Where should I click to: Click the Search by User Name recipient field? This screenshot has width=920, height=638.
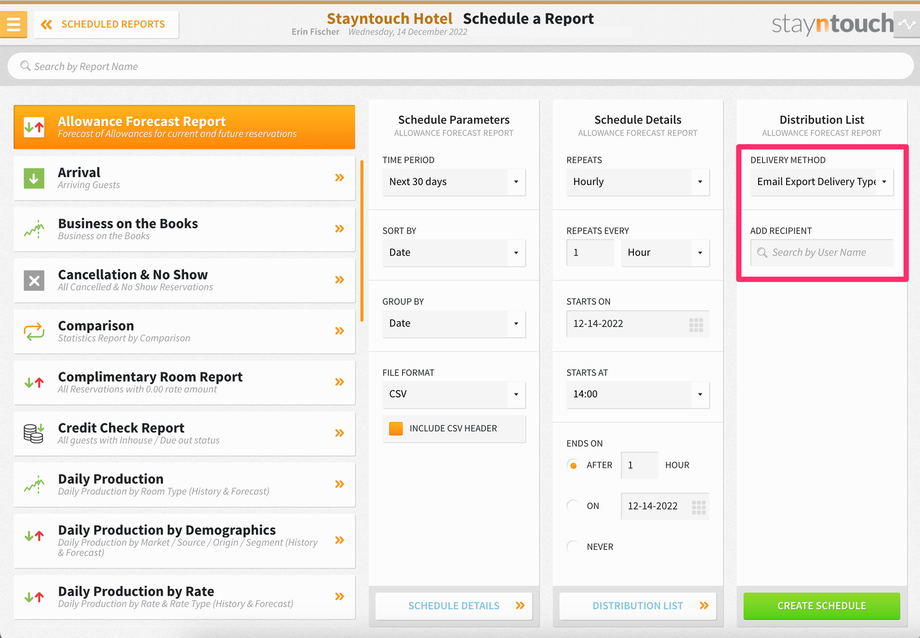[x=821, y=252]
